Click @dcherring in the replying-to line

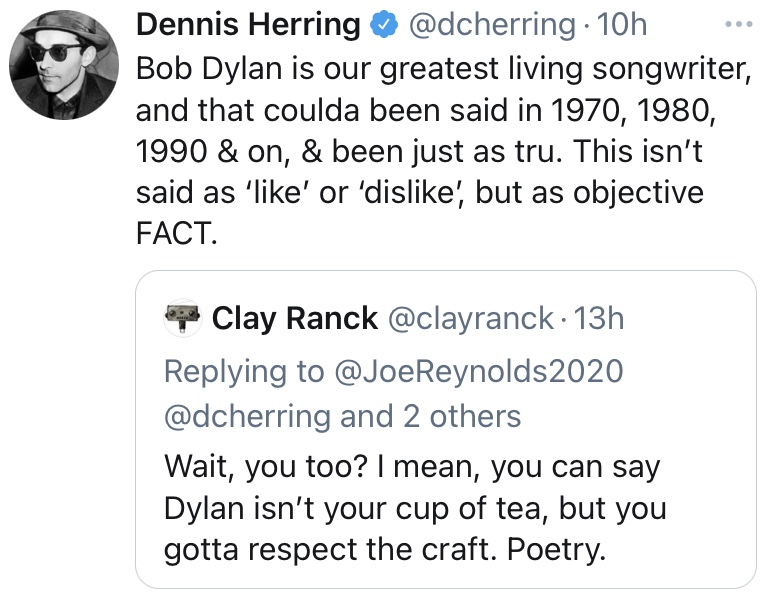(x=246, y=415)
